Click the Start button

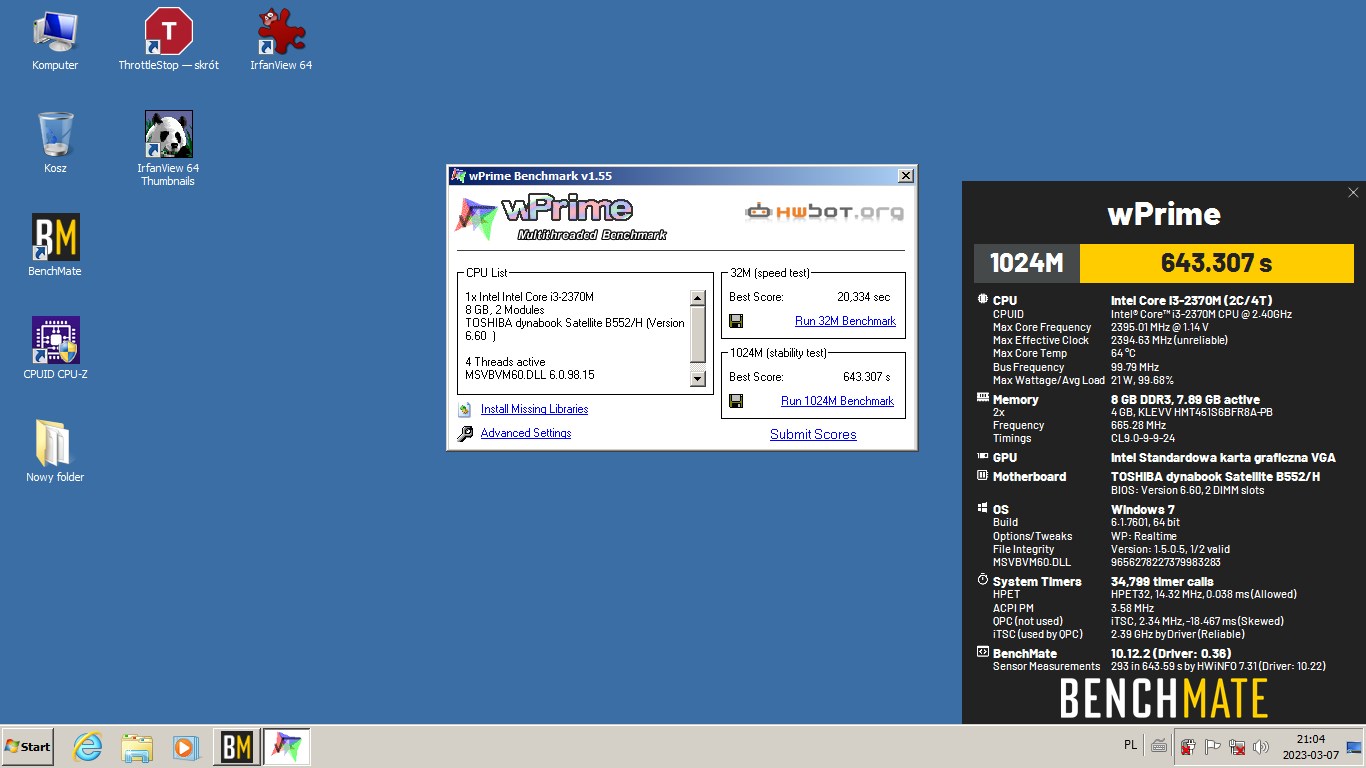pos(28,746)
